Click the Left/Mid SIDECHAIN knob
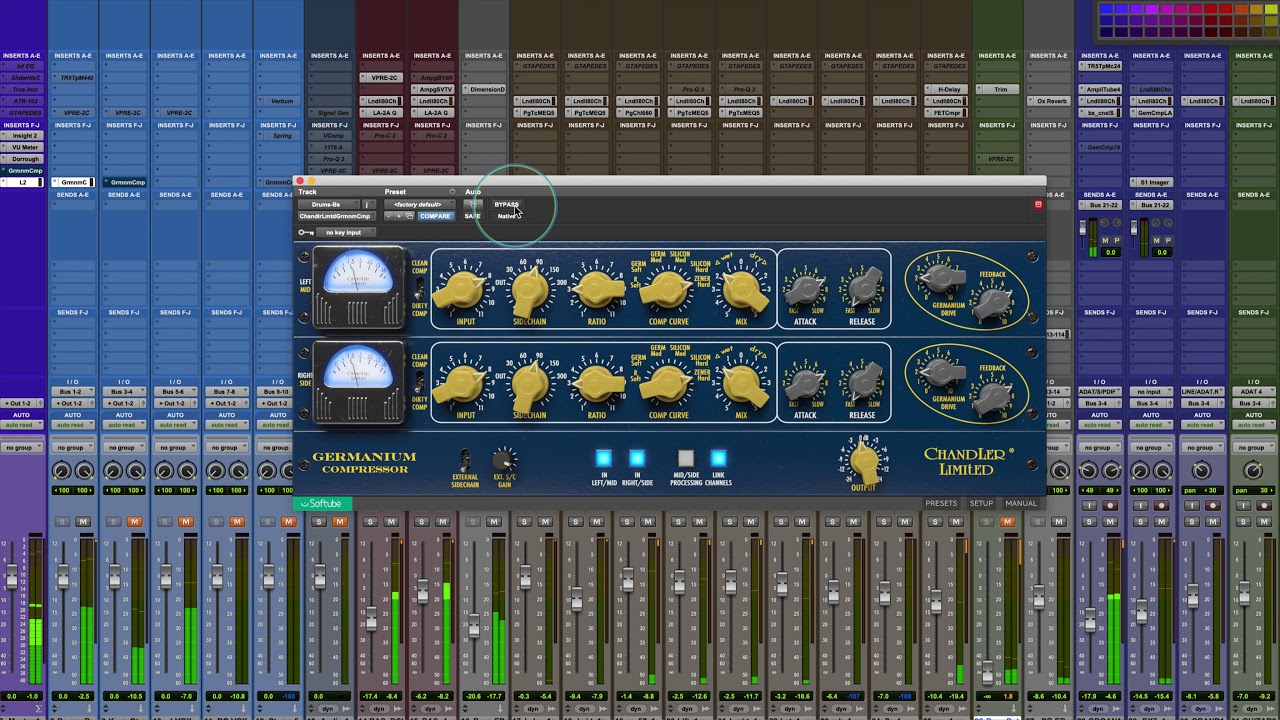1280x720 pixels. click(x=530, y=291)
